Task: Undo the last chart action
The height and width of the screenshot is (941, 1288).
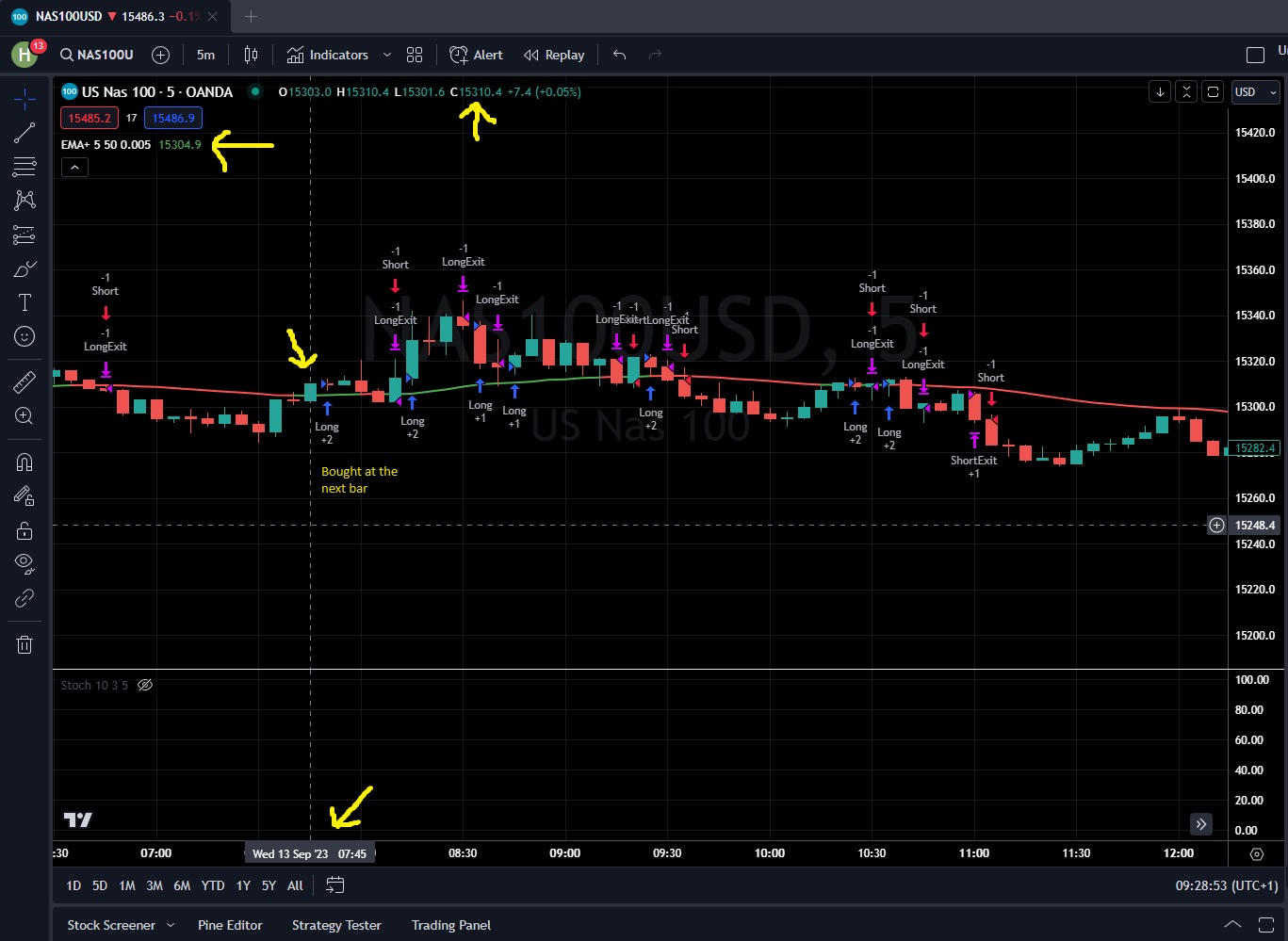Action: (x=619, y=55)
